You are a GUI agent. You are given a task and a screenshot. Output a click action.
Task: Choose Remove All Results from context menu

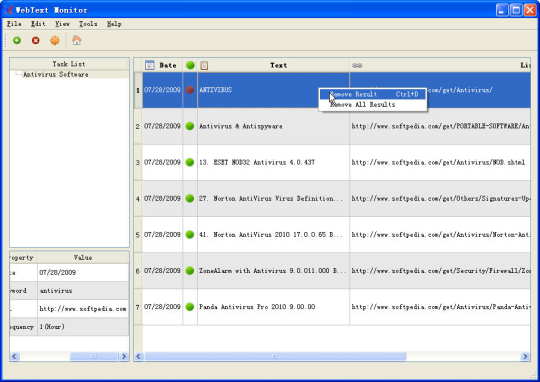point(373,104)
